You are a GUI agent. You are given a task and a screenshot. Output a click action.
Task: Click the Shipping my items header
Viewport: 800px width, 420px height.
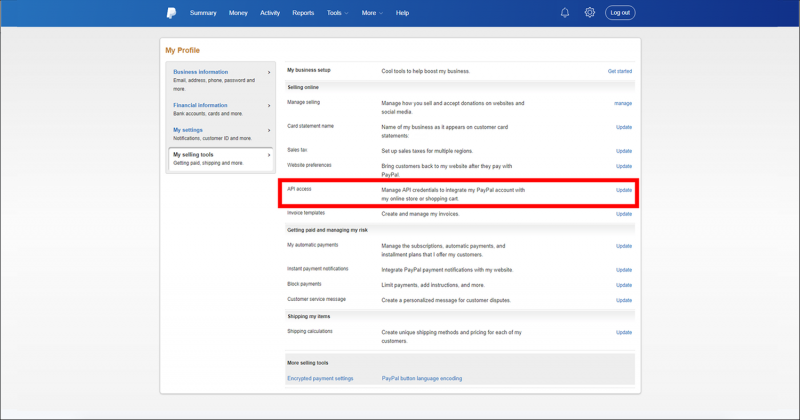pyautogui.click(x=309, y=316)
